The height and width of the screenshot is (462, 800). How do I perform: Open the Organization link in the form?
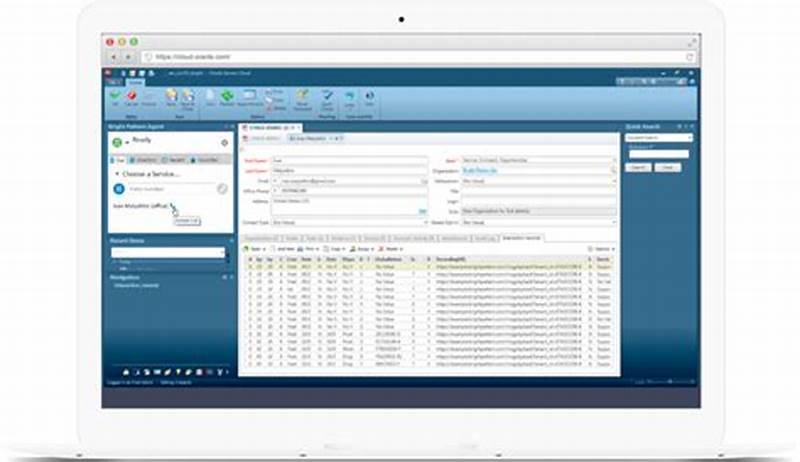480,171
